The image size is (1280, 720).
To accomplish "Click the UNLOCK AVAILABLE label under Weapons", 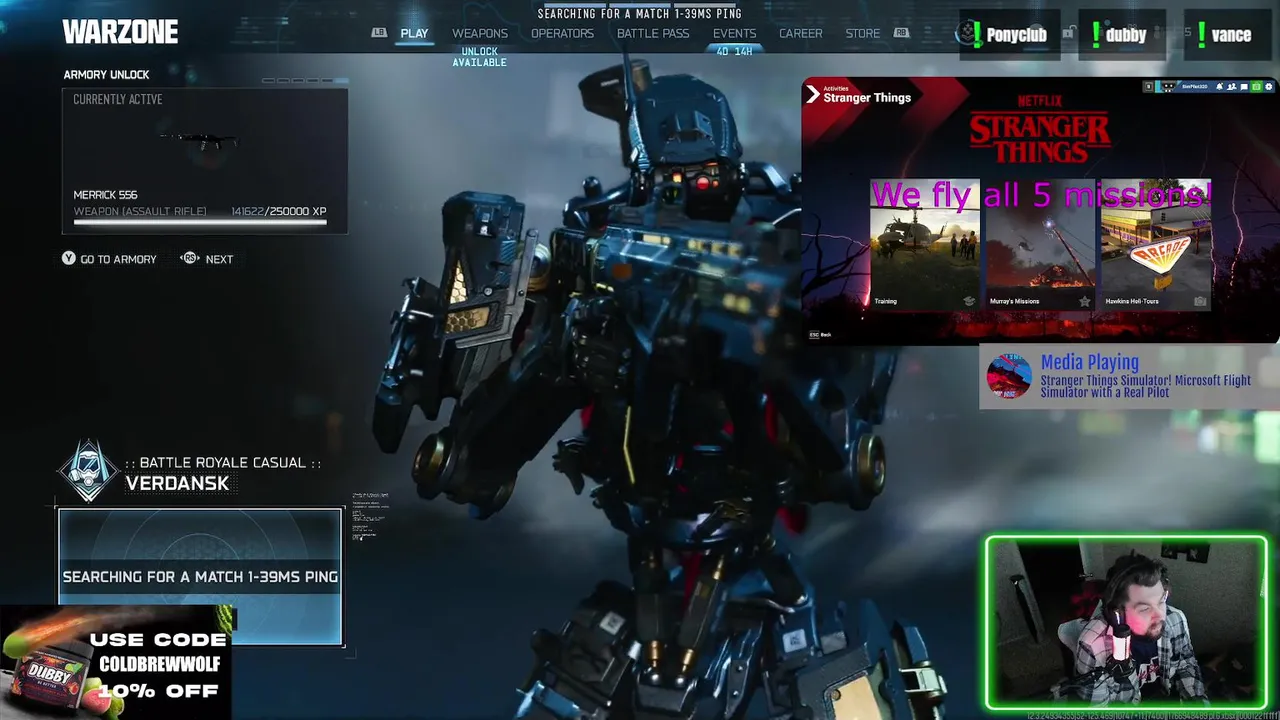I will tap(480, 56).
